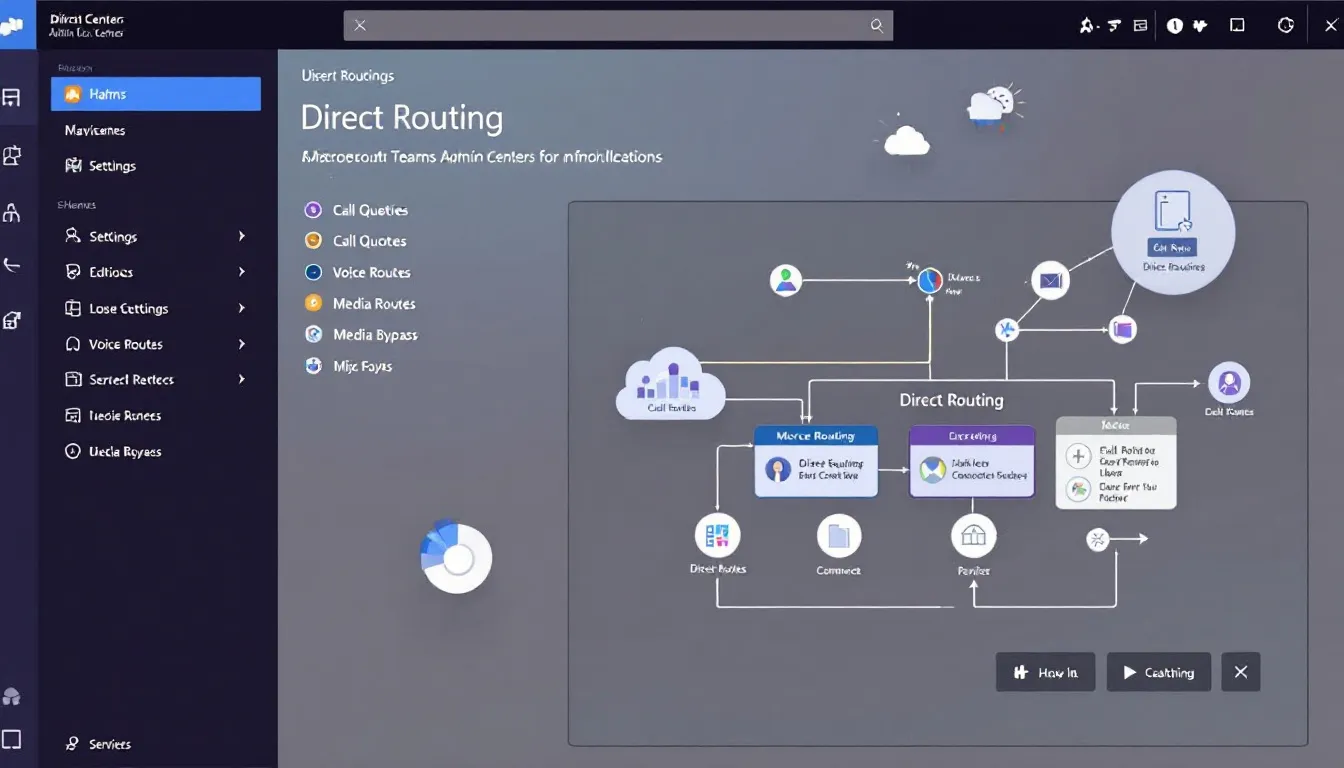
Task: Expand the Edtioes chevron
Action: (242, 272)
